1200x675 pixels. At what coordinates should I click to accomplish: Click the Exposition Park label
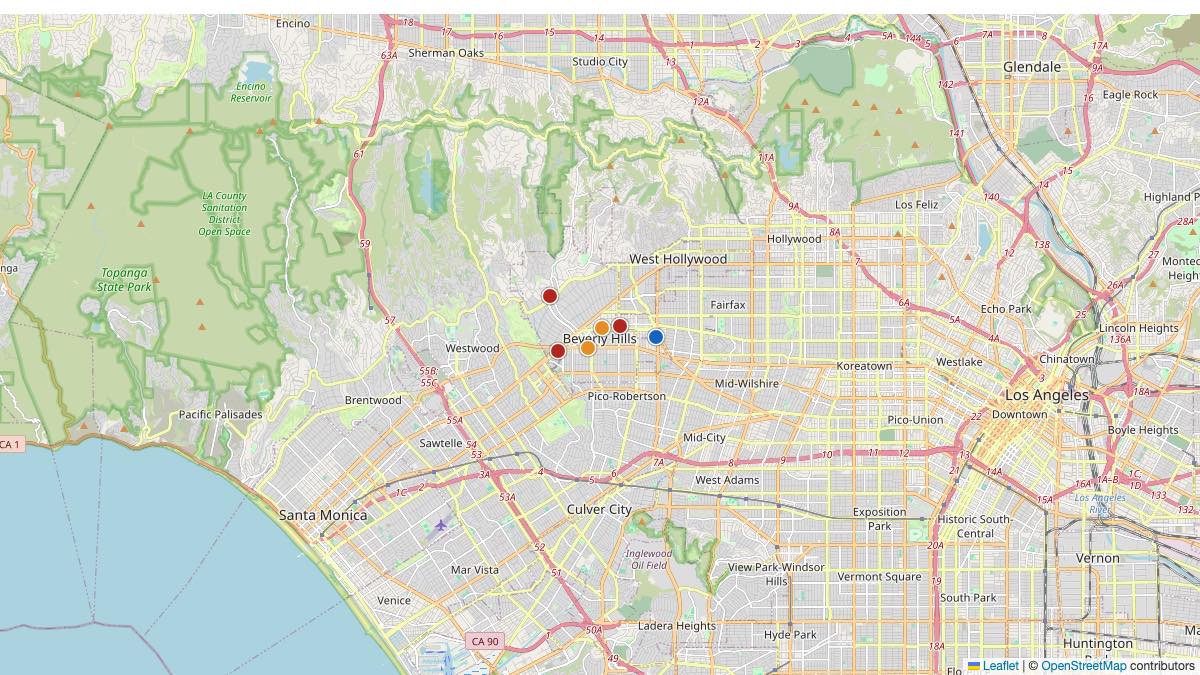tap(879, 519)
